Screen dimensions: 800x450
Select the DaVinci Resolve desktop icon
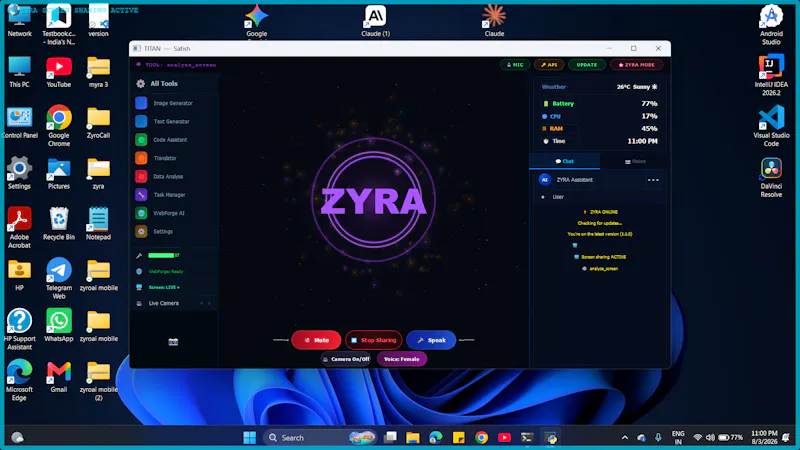point(771,177)
